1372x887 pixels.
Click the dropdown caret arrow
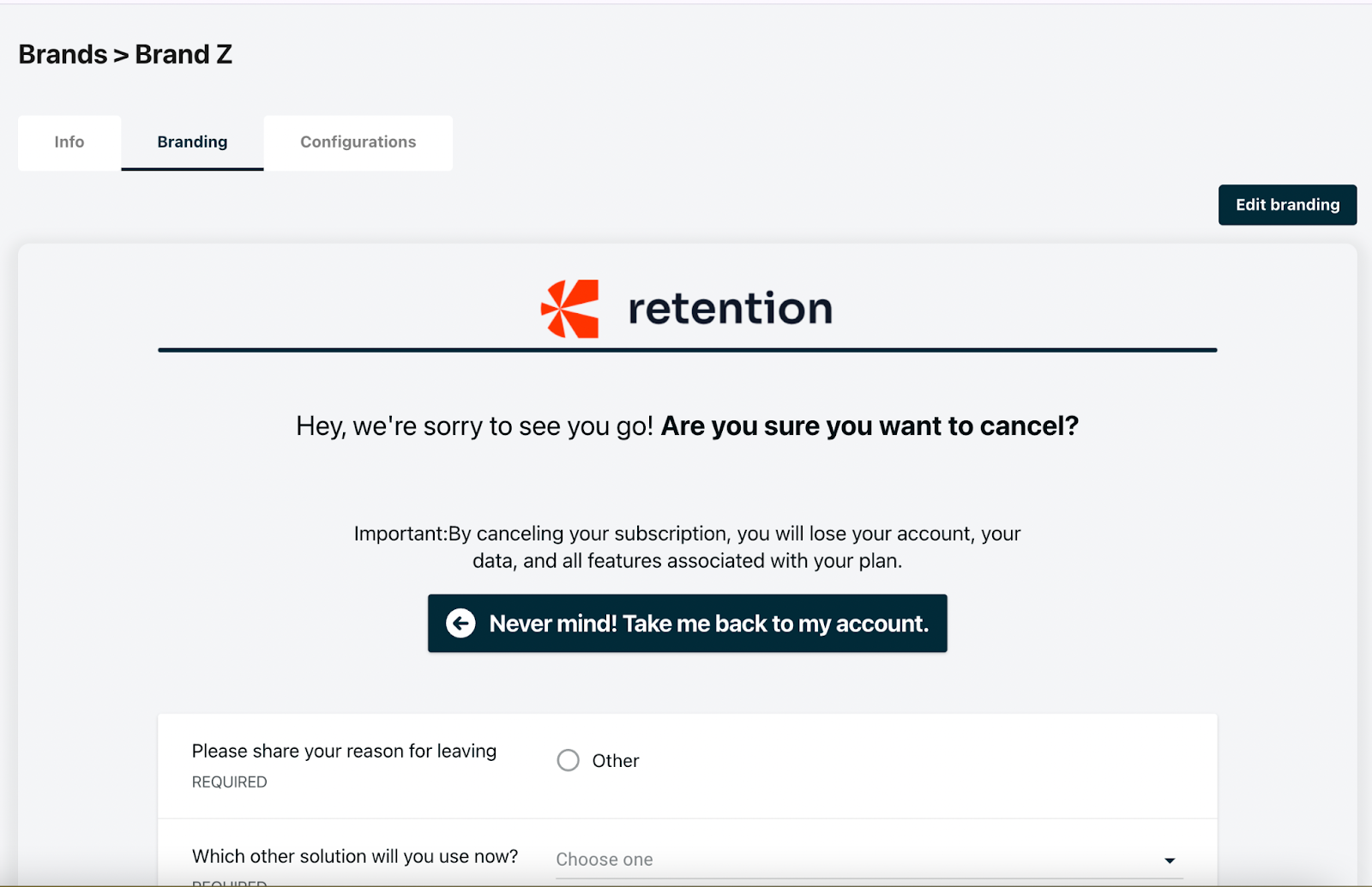1169,860
